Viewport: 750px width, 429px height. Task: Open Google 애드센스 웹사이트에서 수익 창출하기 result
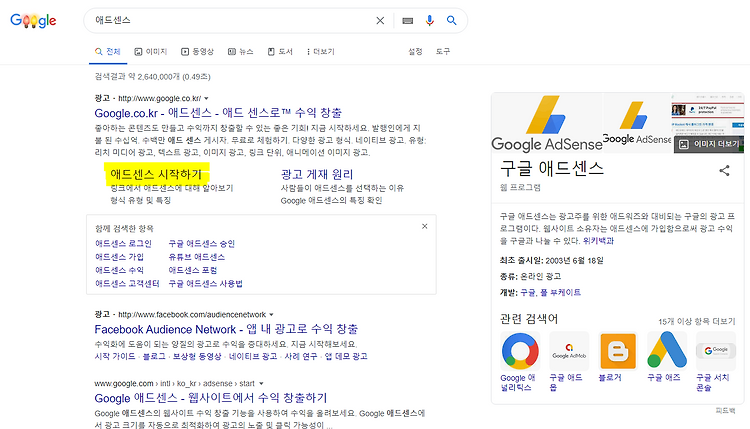click(x=211, y=398)
